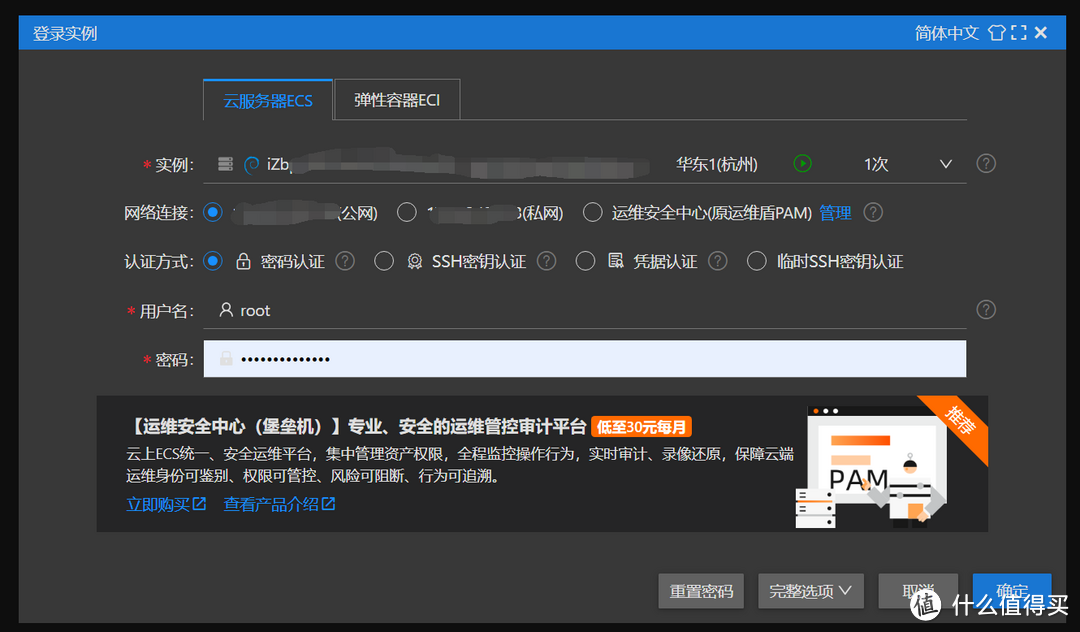Open the 1次 session count dropdown
The height and width of the screenshot is (632, 1080).
point(944,163)
